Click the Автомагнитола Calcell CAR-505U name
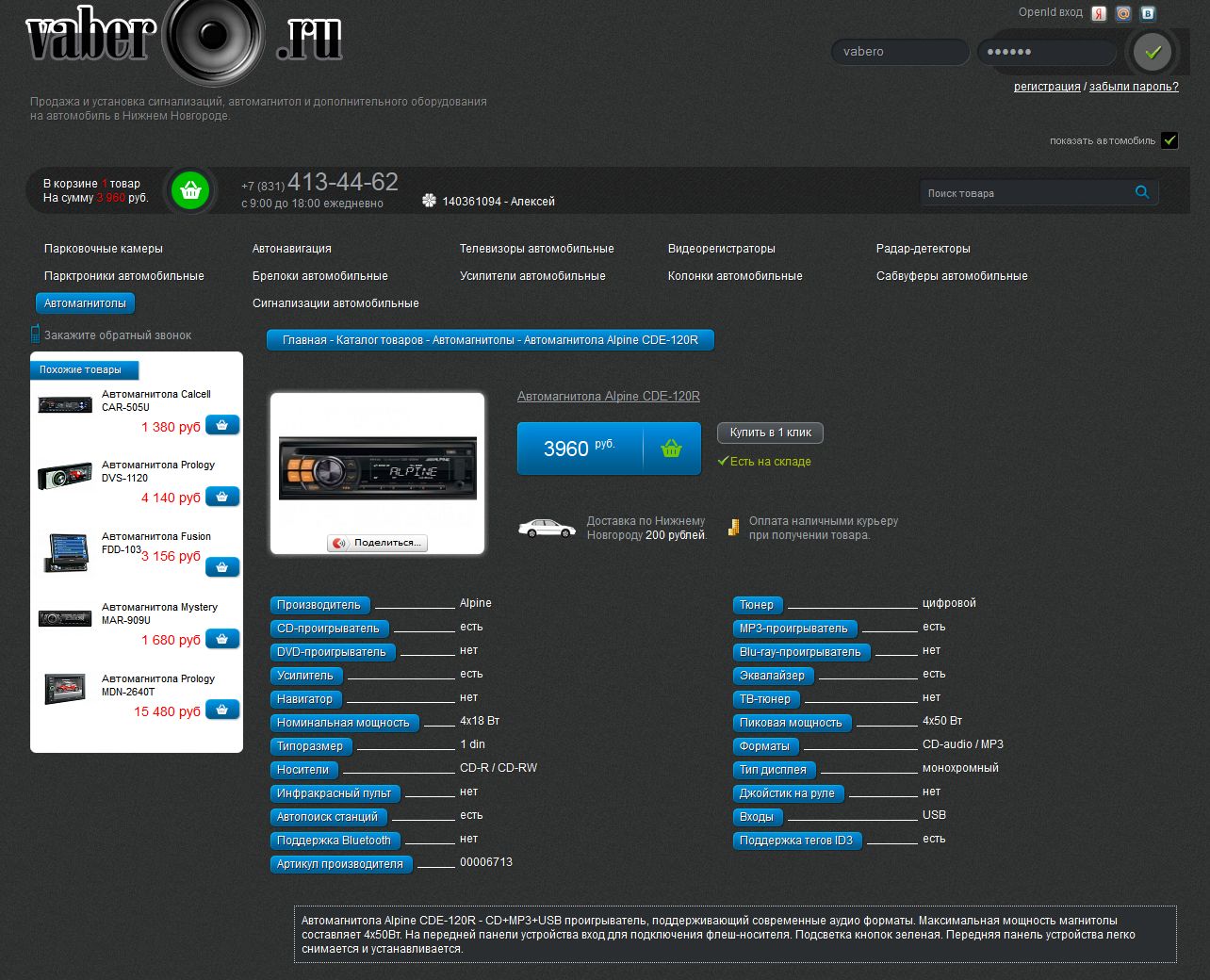1210x980 pixels. pos(156,400)
